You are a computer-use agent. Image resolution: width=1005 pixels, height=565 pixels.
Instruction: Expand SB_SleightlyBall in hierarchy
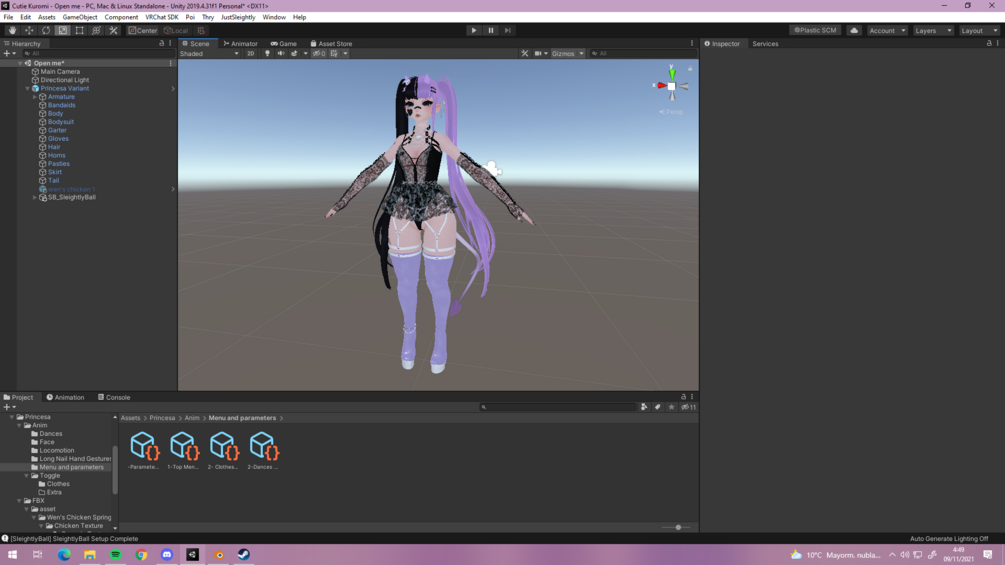click(x=35, y=197)
